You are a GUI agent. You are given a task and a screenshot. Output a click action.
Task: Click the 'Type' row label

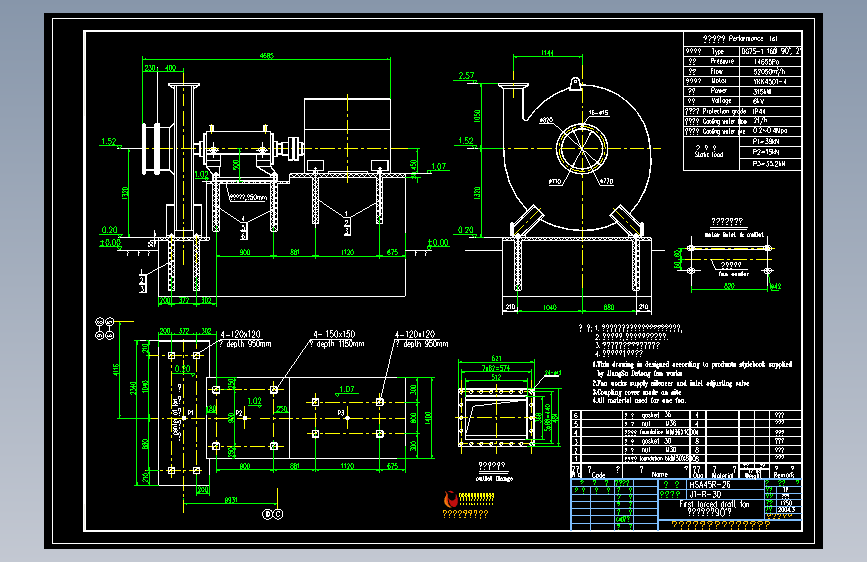tap(718, 51)
